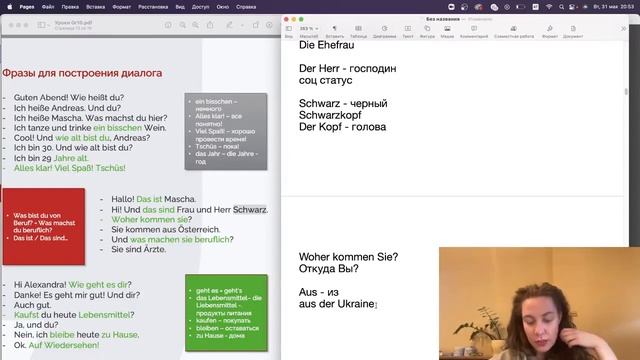Click 'Alles klar! Viel Spaß! Tschüs!' in PDF
Viewport: 640px width, 360px height.
pyautogui.click(x=69, y=168)
